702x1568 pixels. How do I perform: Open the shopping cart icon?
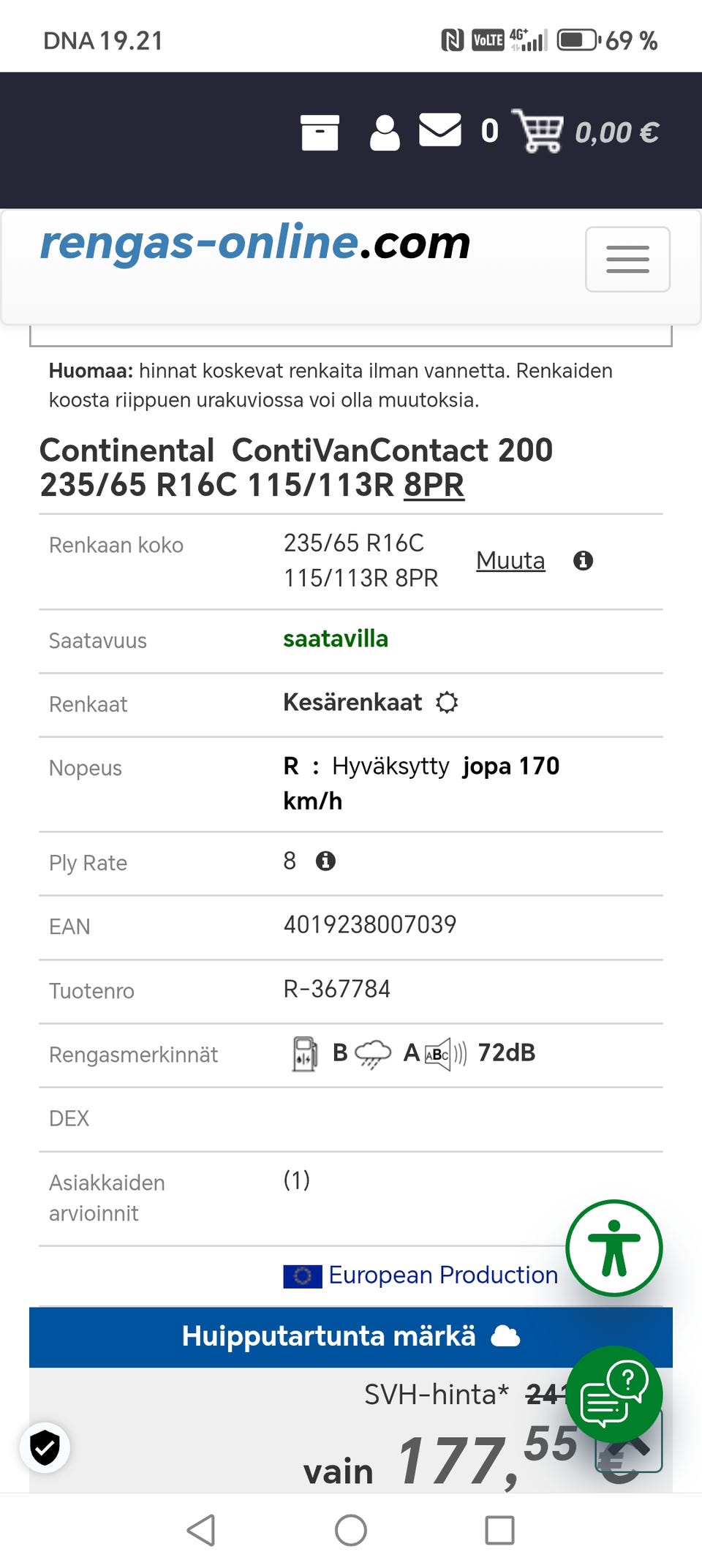[x=538, y=131]
